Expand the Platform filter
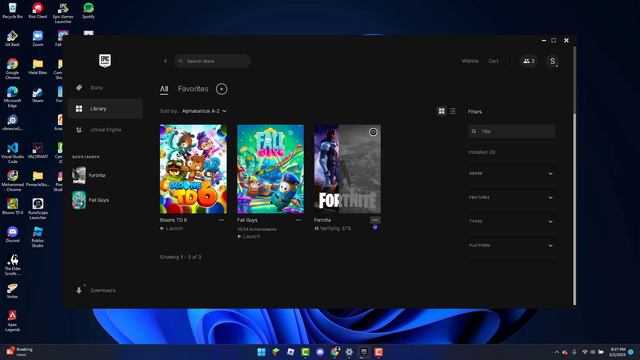 click(x=511, y=245)
